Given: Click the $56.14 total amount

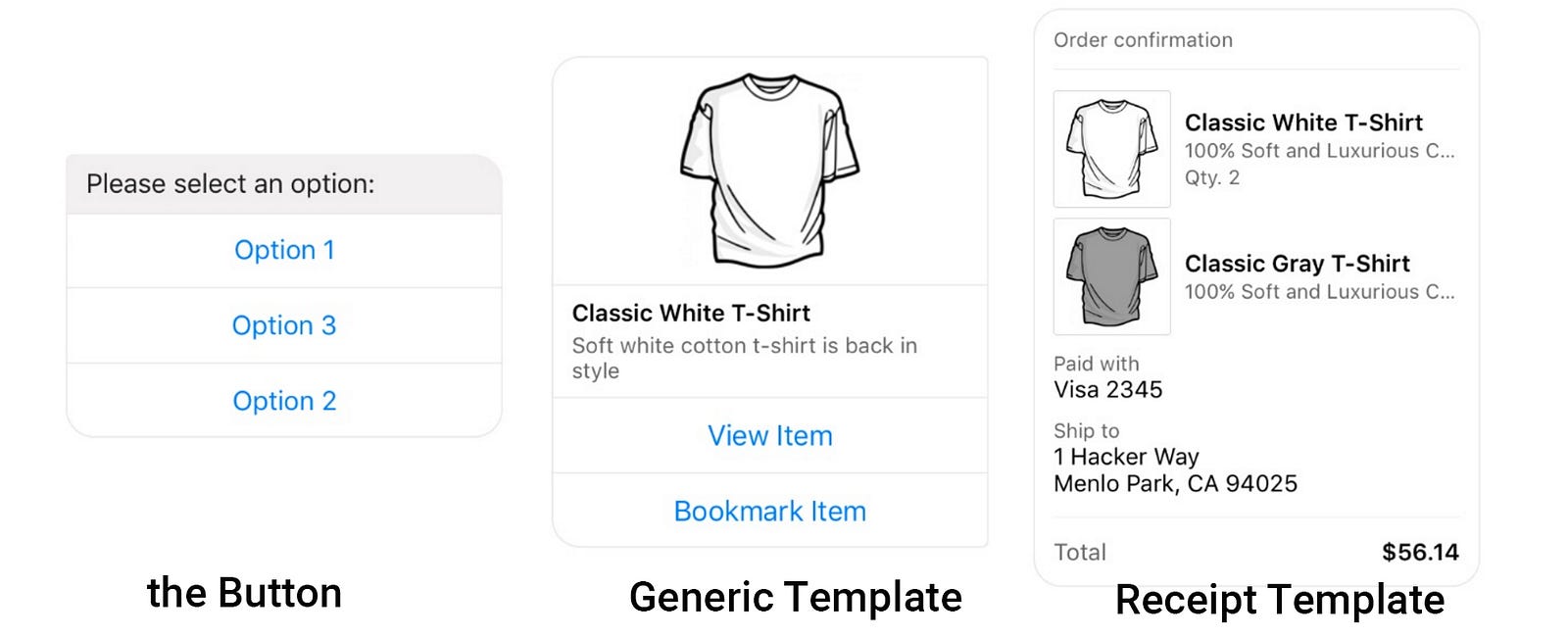Looking at the screenshot, I should click(1420, 553).
